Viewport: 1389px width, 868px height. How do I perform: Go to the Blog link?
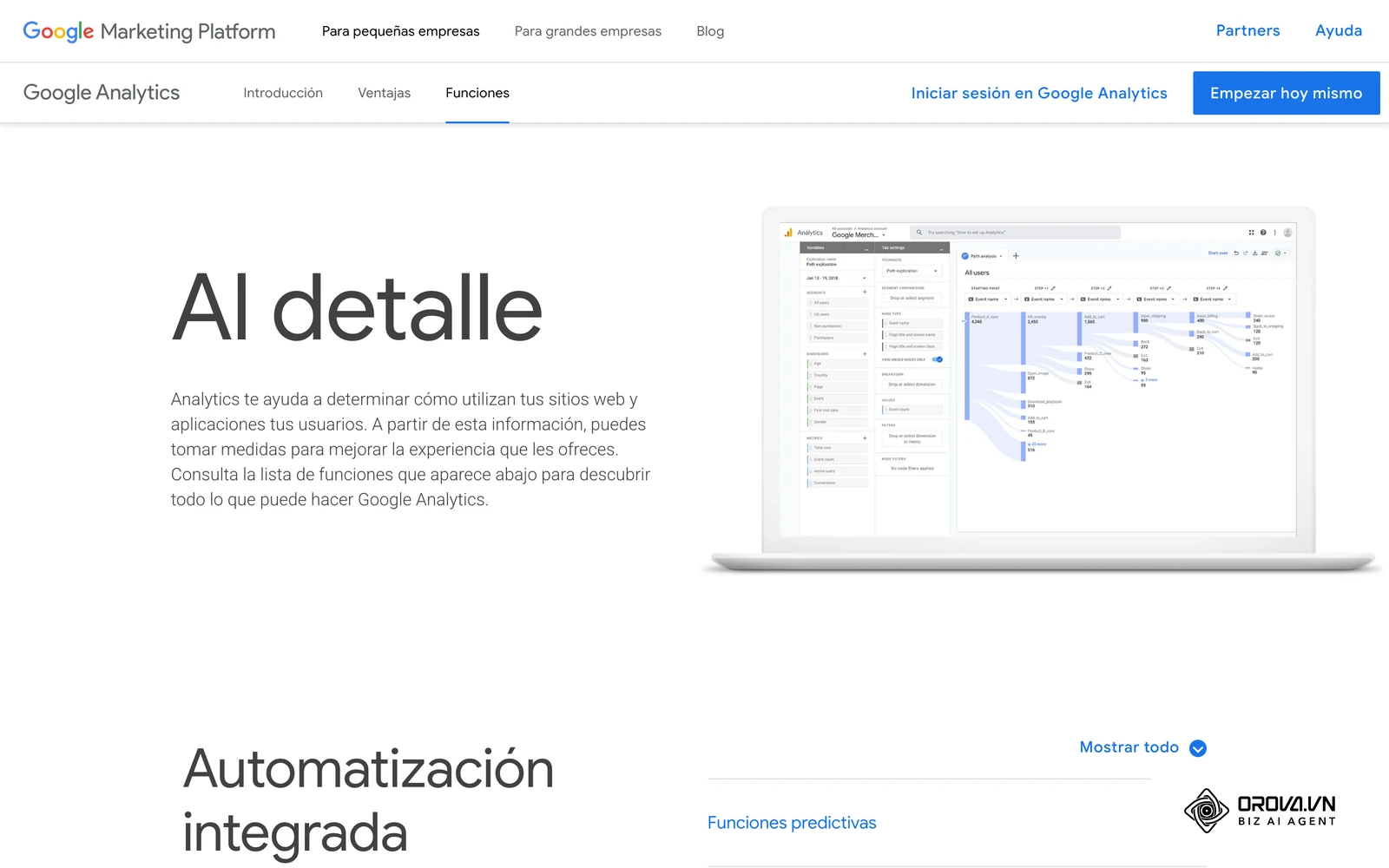tap(710, 31)
